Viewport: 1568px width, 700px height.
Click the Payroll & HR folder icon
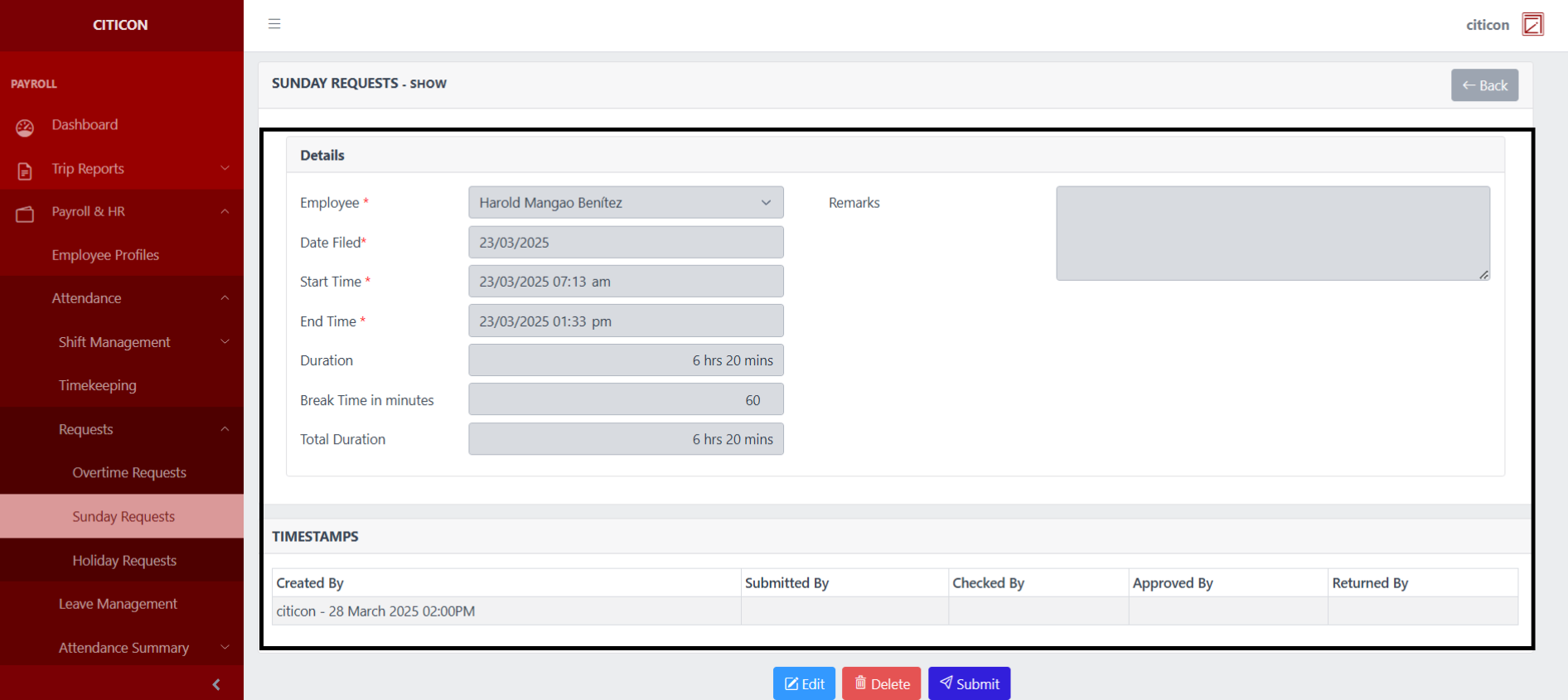coord(25,214)
